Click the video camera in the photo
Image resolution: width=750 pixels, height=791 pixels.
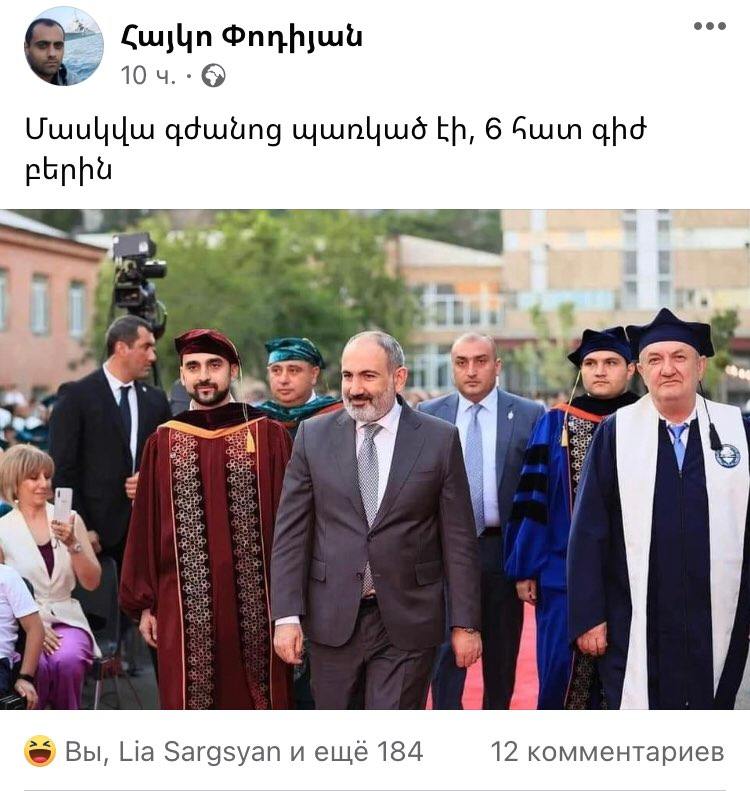139,279
